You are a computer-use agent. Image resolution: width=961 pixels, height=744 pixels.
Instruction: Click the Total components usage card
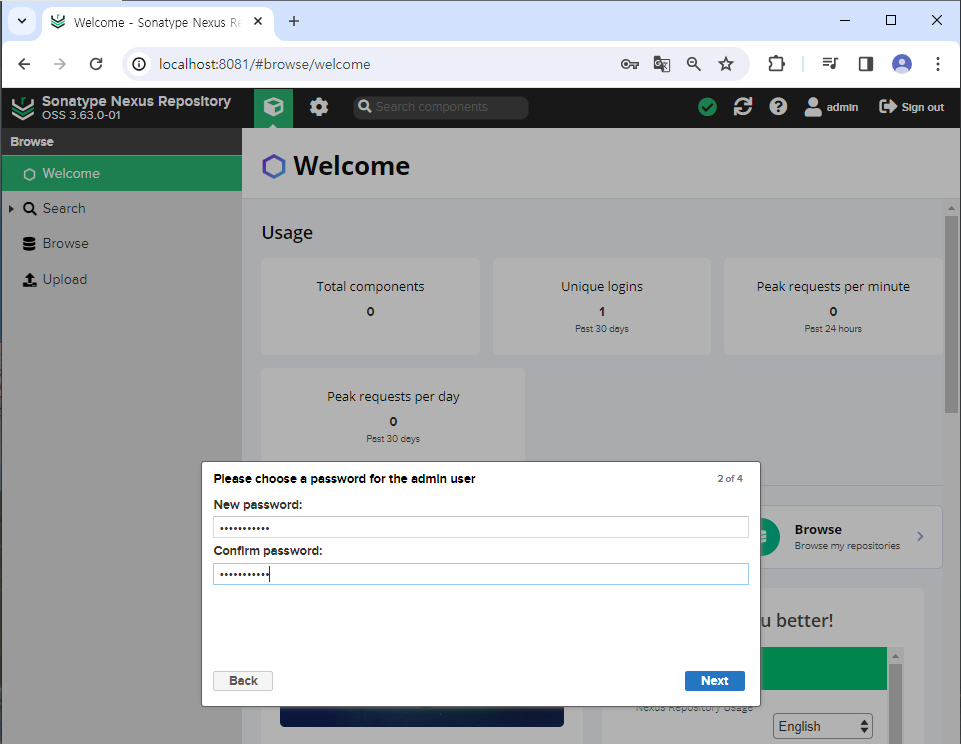(x=370, y=306)
